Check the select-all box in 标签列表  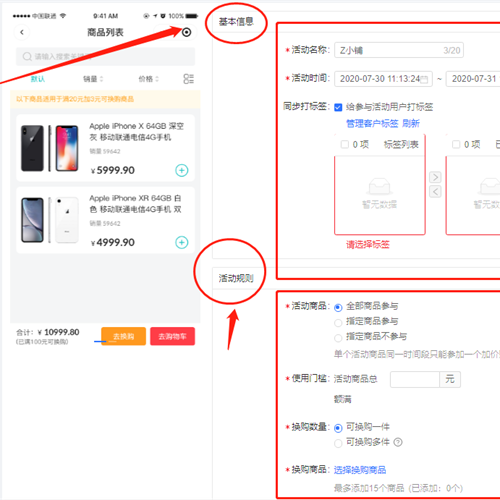click(344, 144)
